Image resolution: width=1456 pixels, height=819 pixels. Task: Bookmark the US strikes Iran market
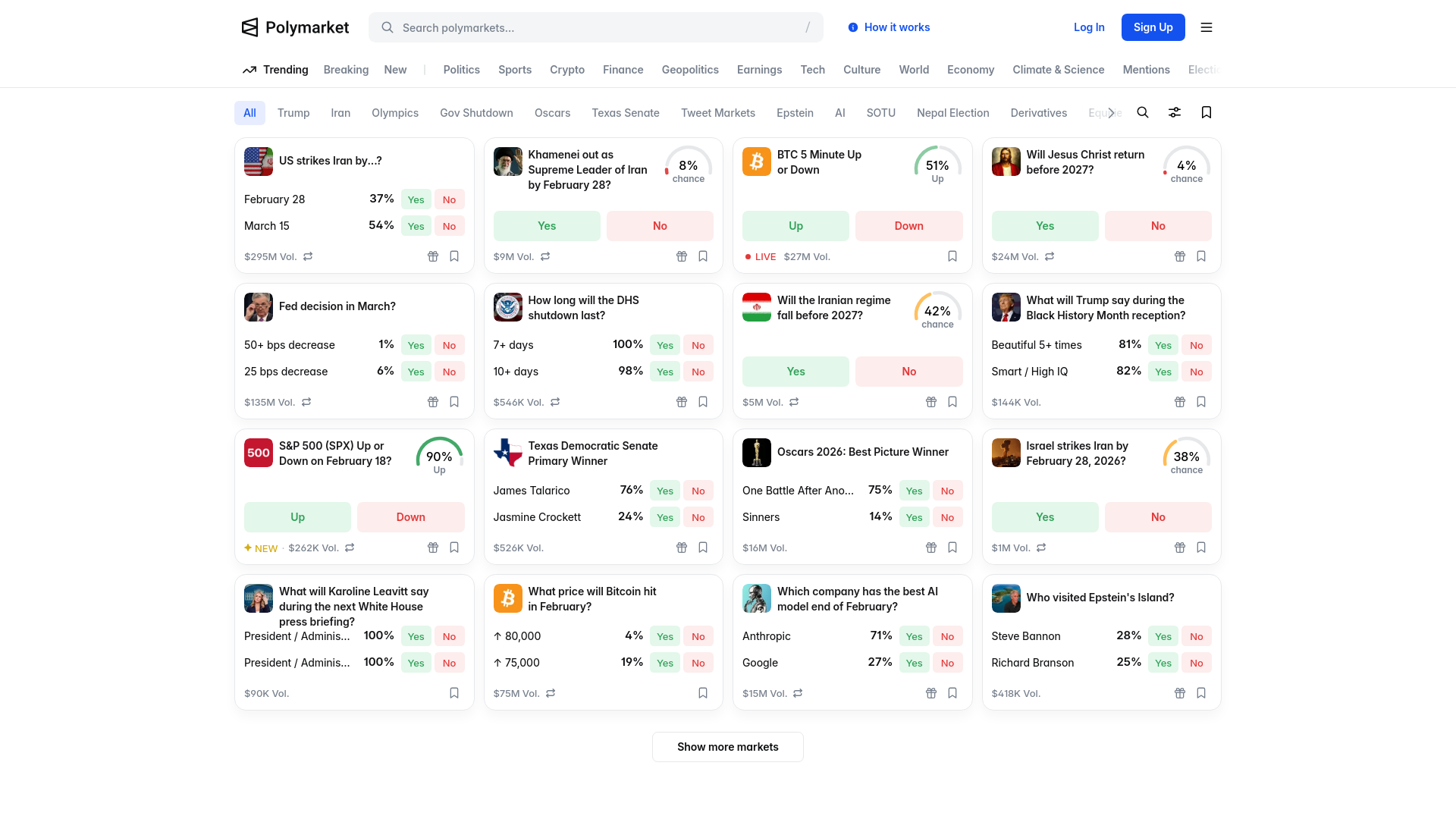454,256
